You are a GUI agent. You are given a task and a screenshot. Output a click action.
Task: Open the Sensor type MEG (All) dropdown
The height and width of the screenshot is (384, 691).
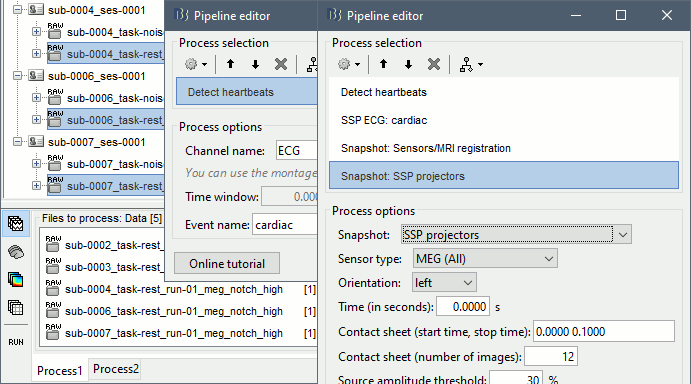tap(485, 259)
